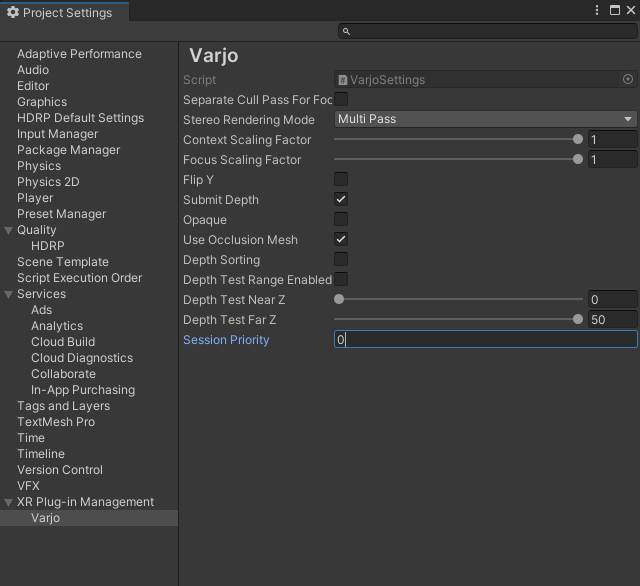Viewport: 640px width, 586px height.
Task: Select the Services category
Action: tap(42, 294)
